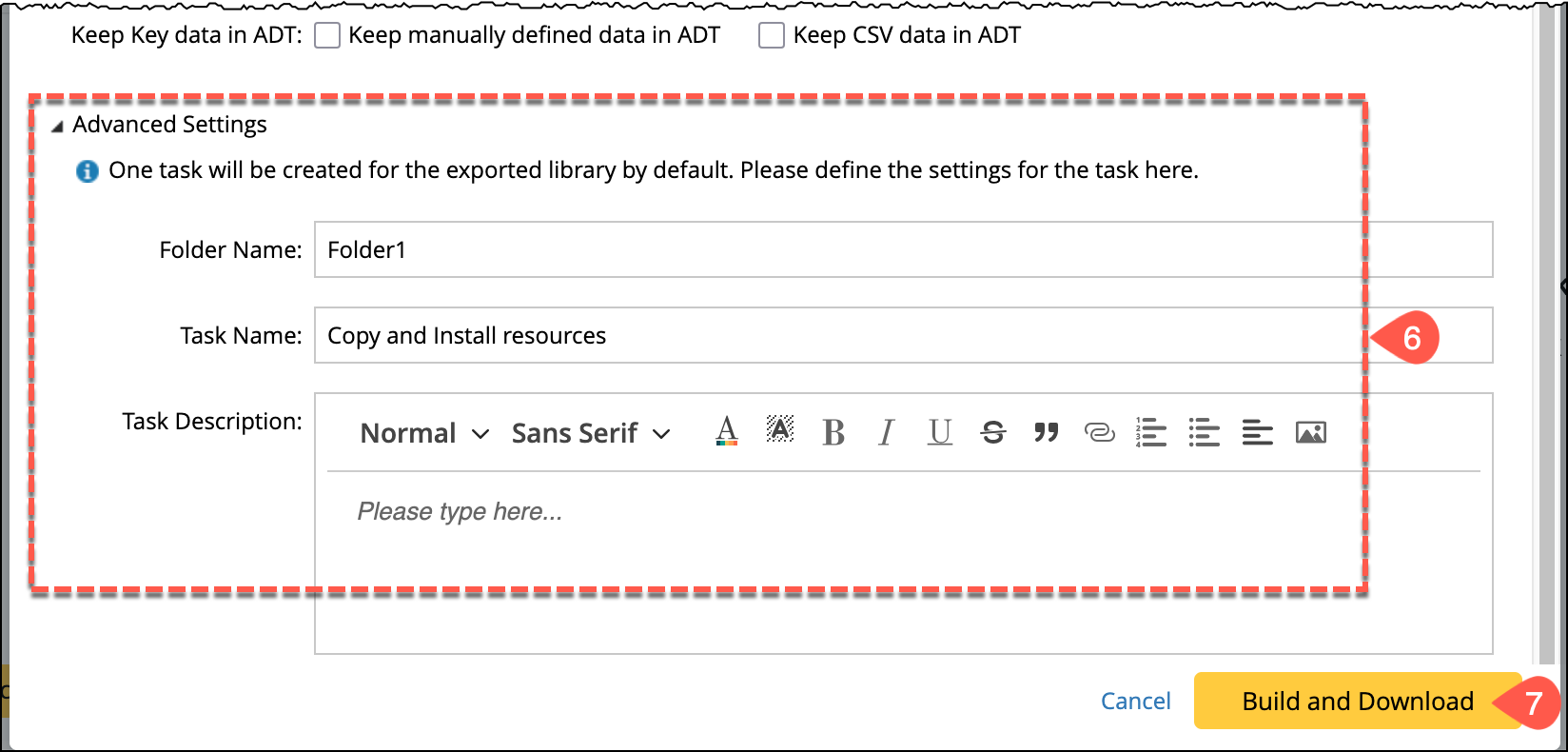Open the Normal paragraph style dropdown
The height and width of the screenshot is (752, 1568).
coord(424,434)
